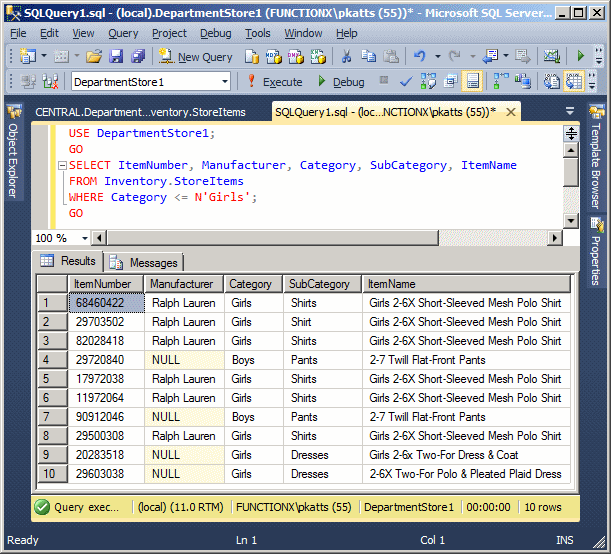Open the View menu
This screenshot has width=611, height=554.
click(x=83, y=34)
